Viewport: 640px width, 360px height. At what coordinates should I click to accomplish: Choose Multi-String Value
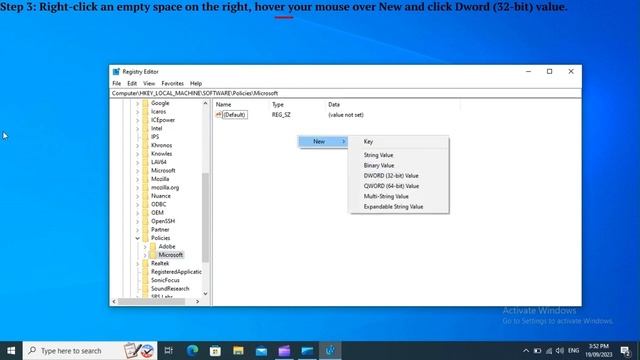click(386, 196)
